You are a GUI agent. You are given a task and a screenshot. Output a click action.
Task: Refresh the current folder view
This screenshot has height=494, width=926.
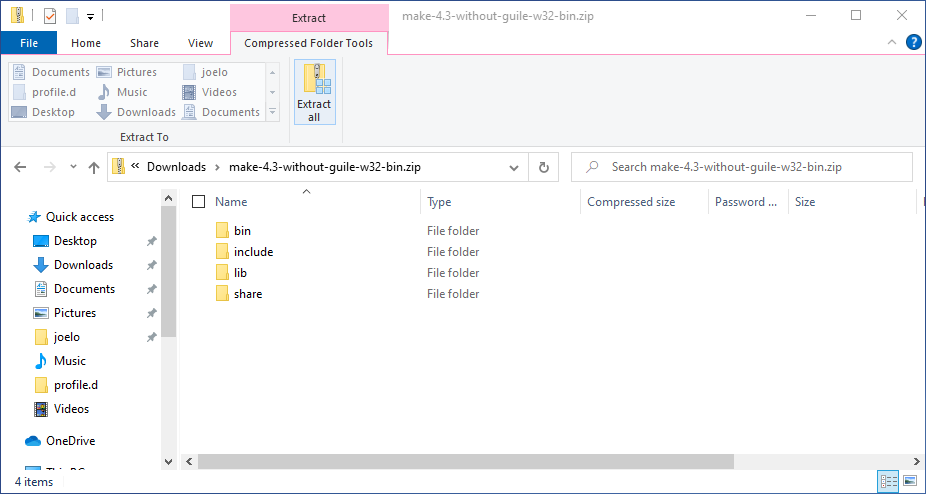[544, 167]
